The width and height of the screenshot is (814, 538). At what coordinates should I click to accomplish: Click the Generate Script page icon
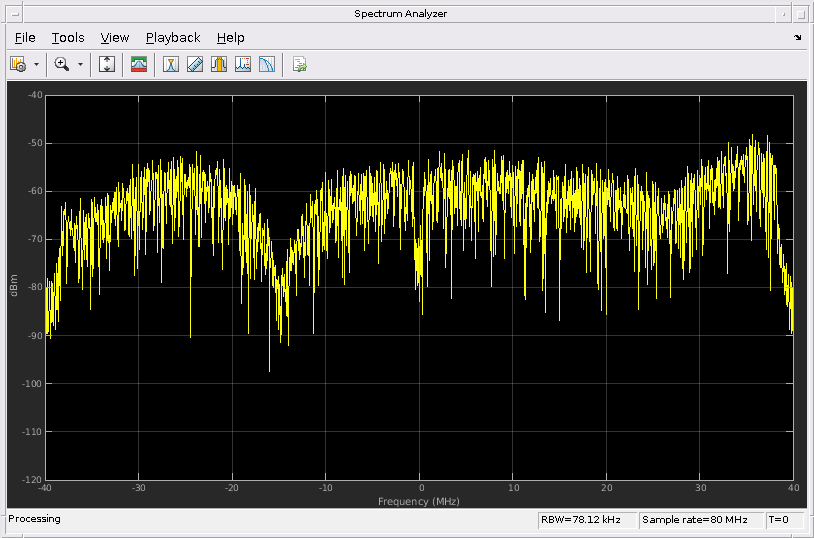pos(299,64)
